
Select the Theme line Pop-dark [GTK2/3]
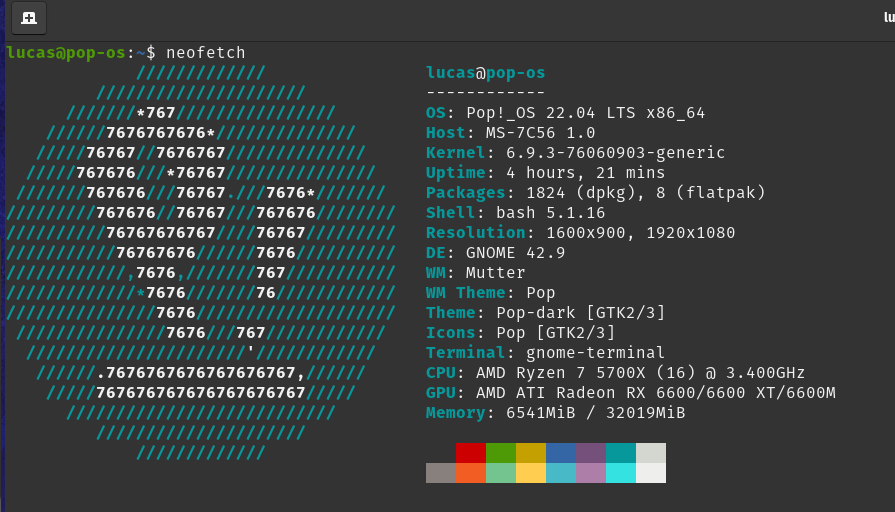pos(546,313)
